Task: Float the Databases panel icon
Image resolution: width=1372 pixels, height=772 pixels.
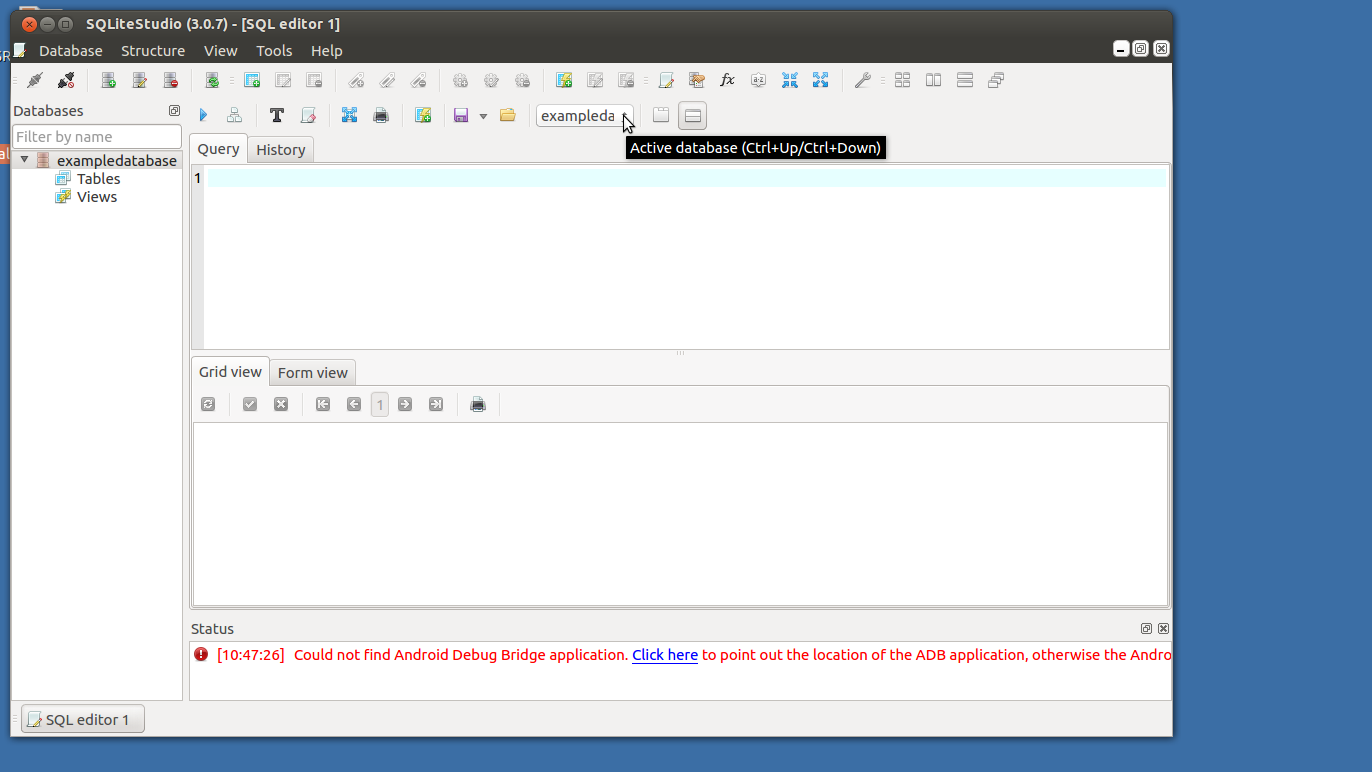Action: [174, 111]
